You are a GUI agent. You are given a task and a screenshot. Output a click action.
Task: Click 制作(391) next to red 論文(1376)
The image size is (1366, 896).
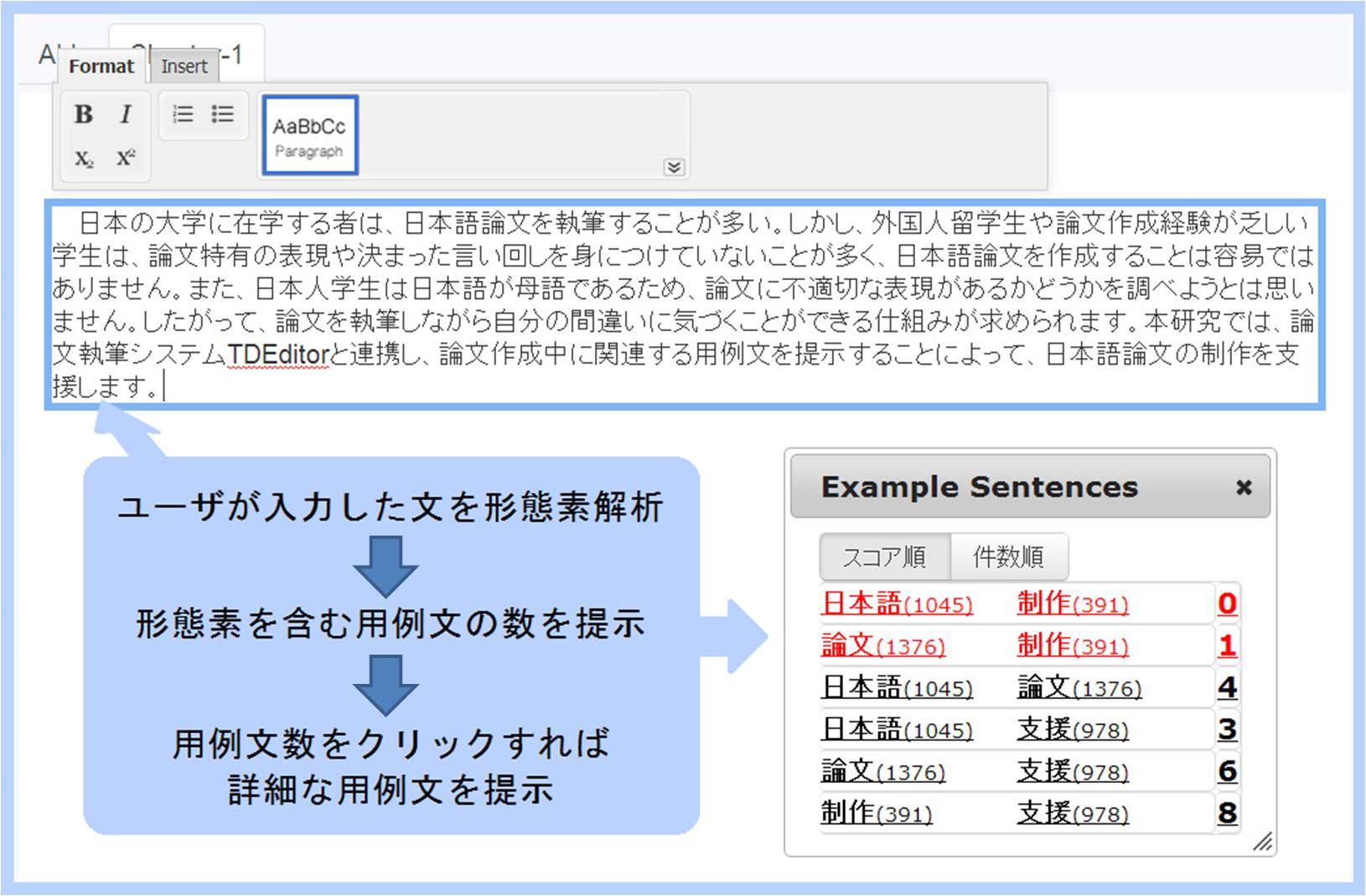click(x=1073, y=645)
